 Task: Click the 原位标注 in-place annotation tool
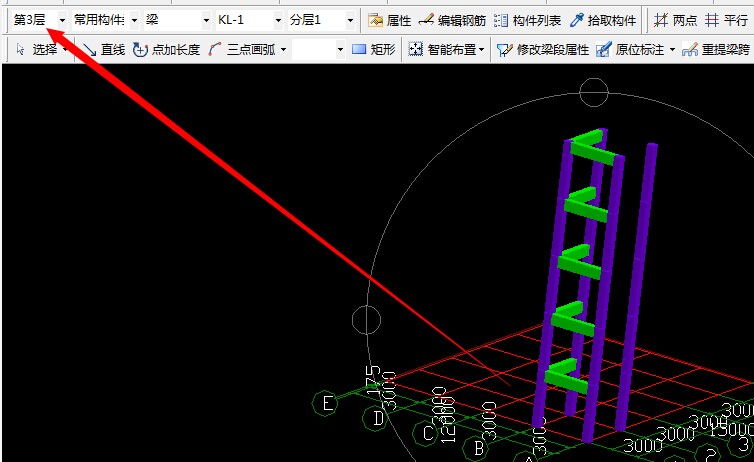coord(630,50)
